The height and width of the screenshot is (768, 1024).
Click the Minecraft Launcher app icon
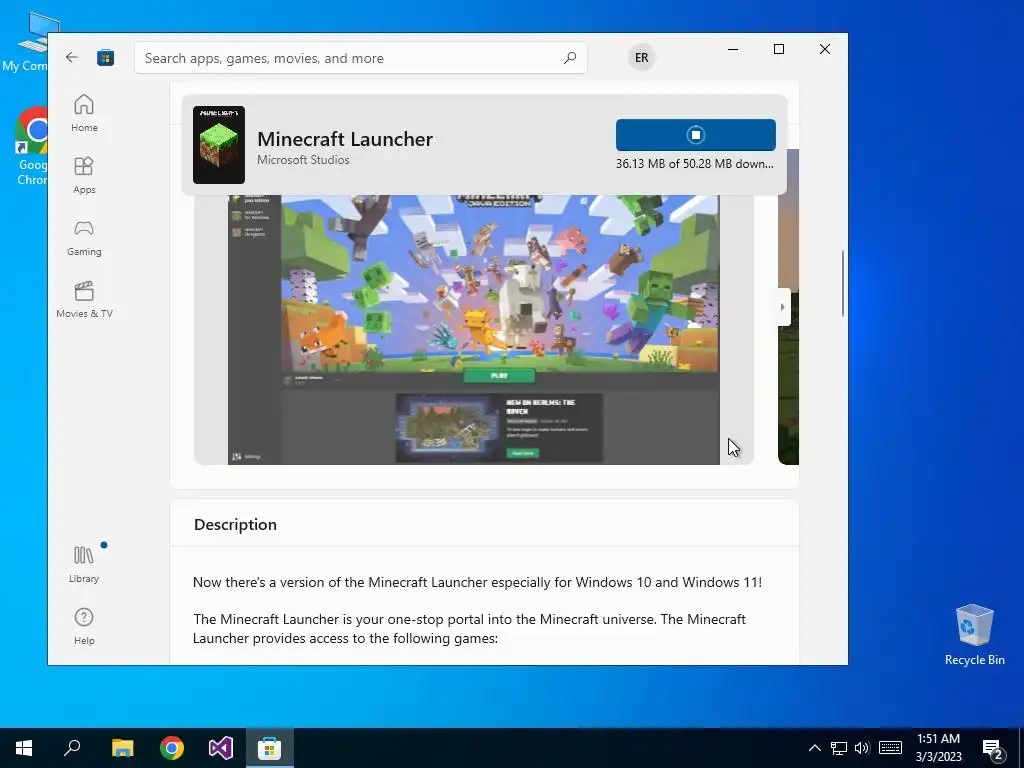point(219,145)
